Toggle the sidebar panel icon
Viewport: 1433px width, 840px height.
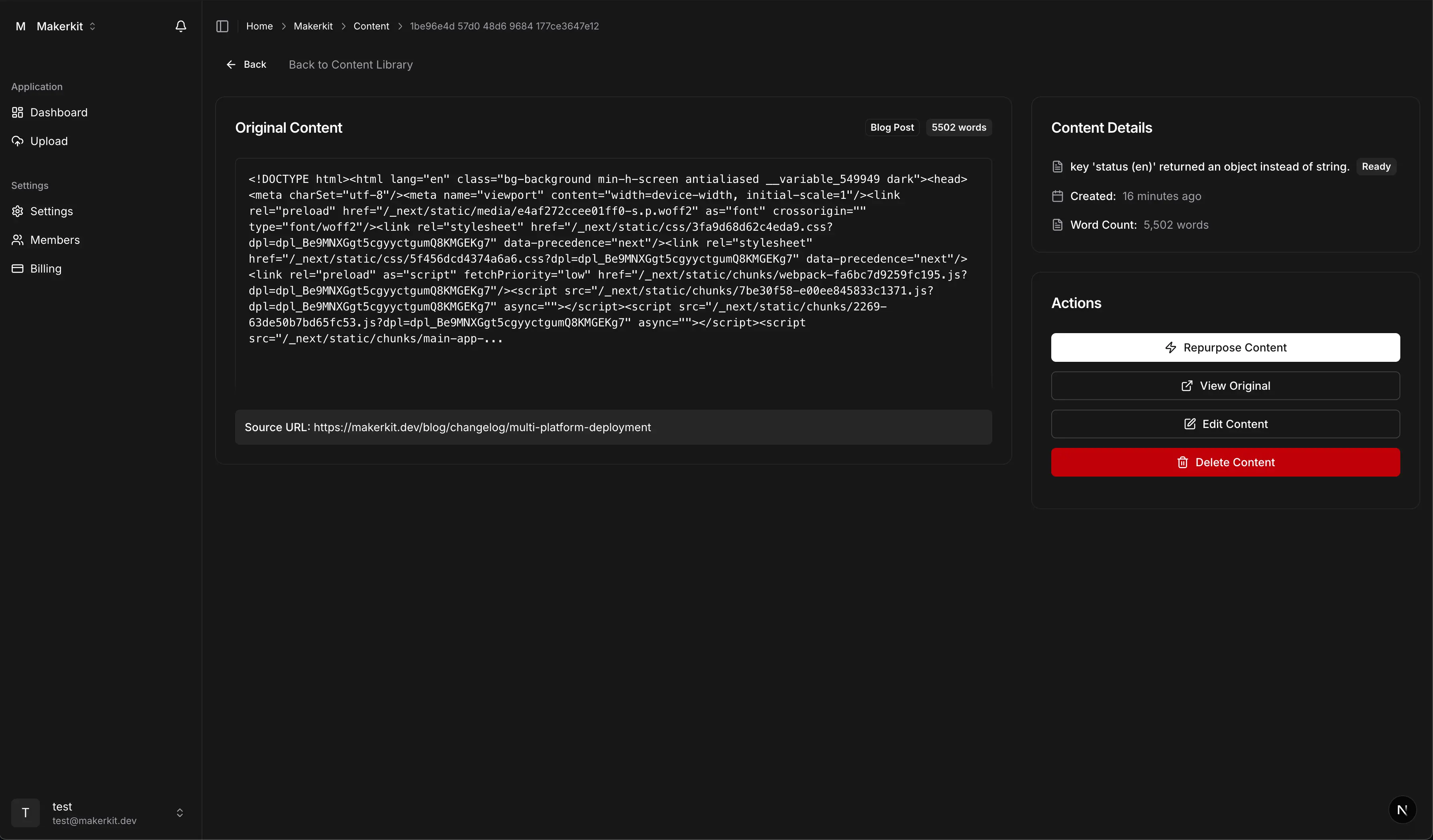pos(222,26)
